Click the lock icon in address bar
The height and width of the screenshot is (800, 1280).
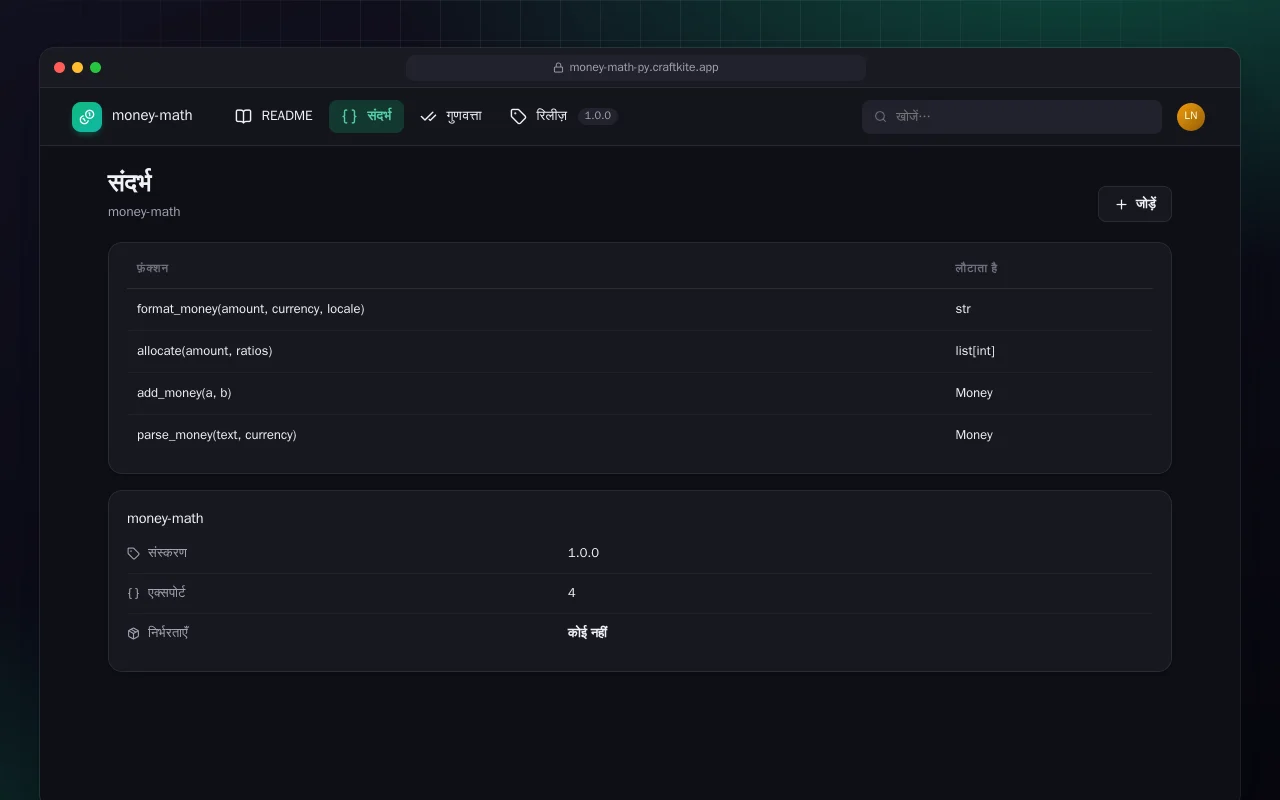point(558,68)
